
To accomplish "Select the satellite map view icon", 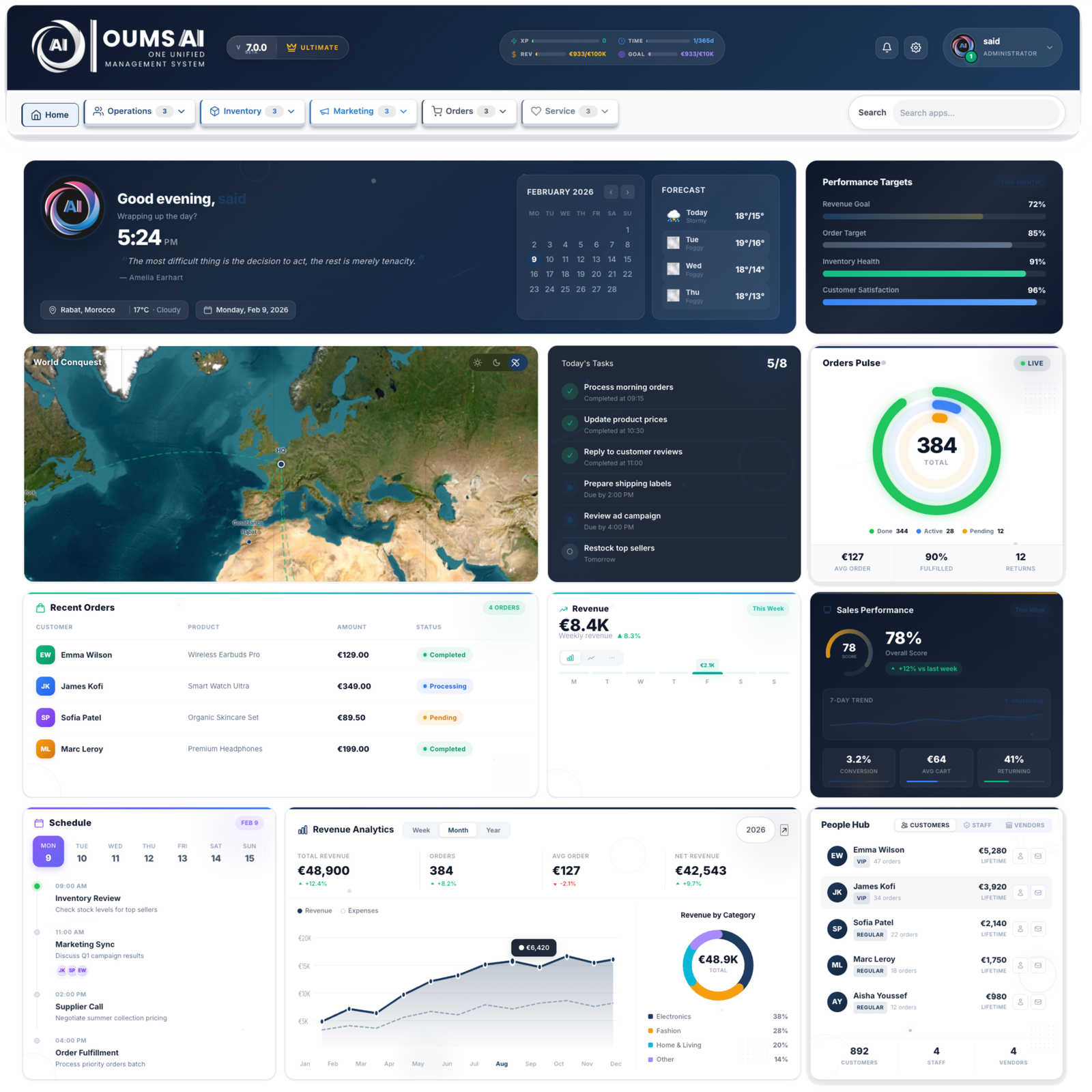I will click(516, 363).
